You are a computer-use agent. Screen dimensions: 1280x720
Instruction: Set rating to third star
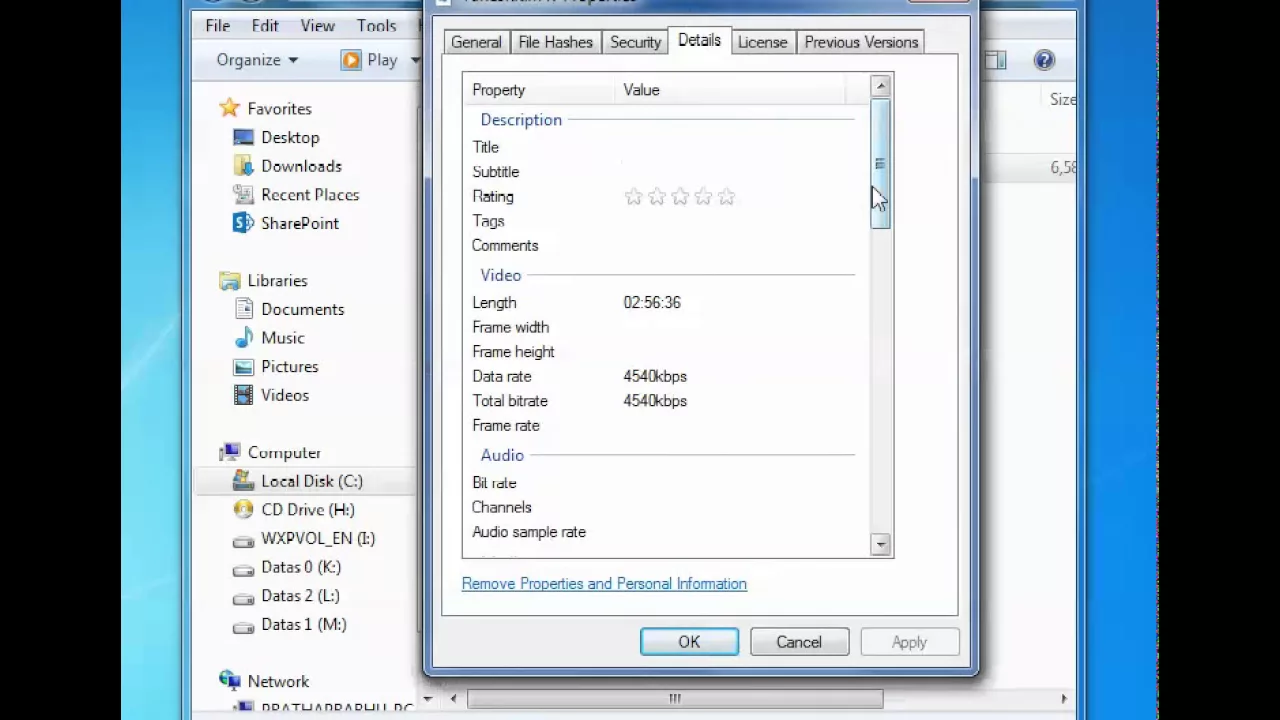click(680, 197)
